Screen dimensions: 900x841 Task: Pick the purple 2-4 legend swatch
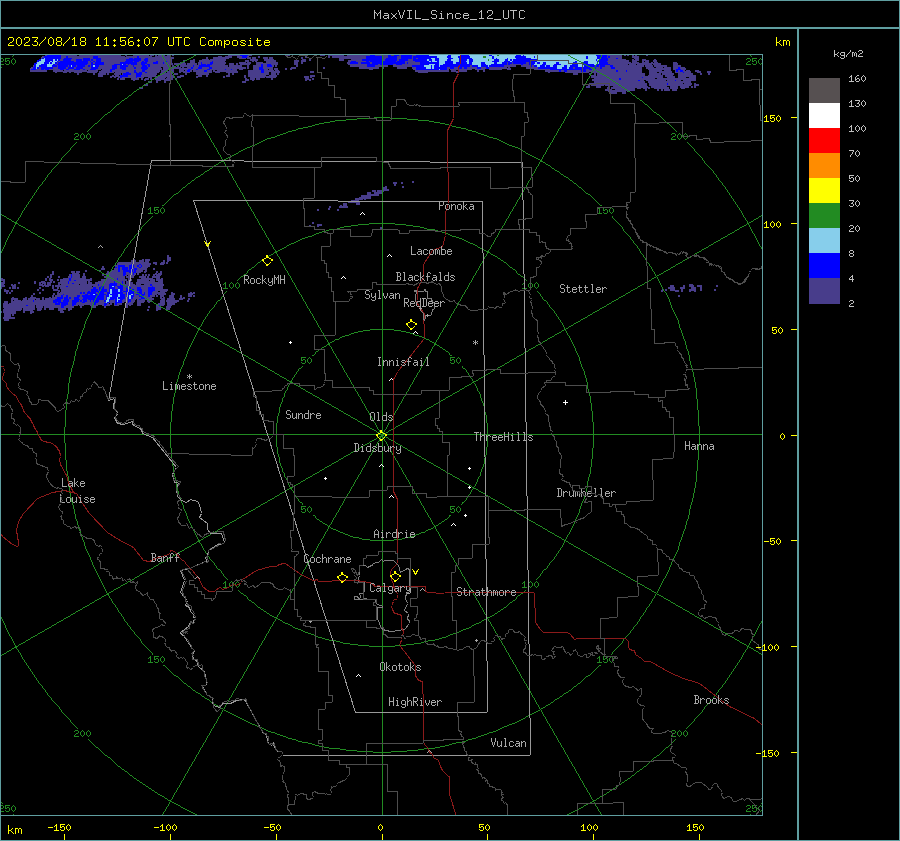[x=824, y=290]
